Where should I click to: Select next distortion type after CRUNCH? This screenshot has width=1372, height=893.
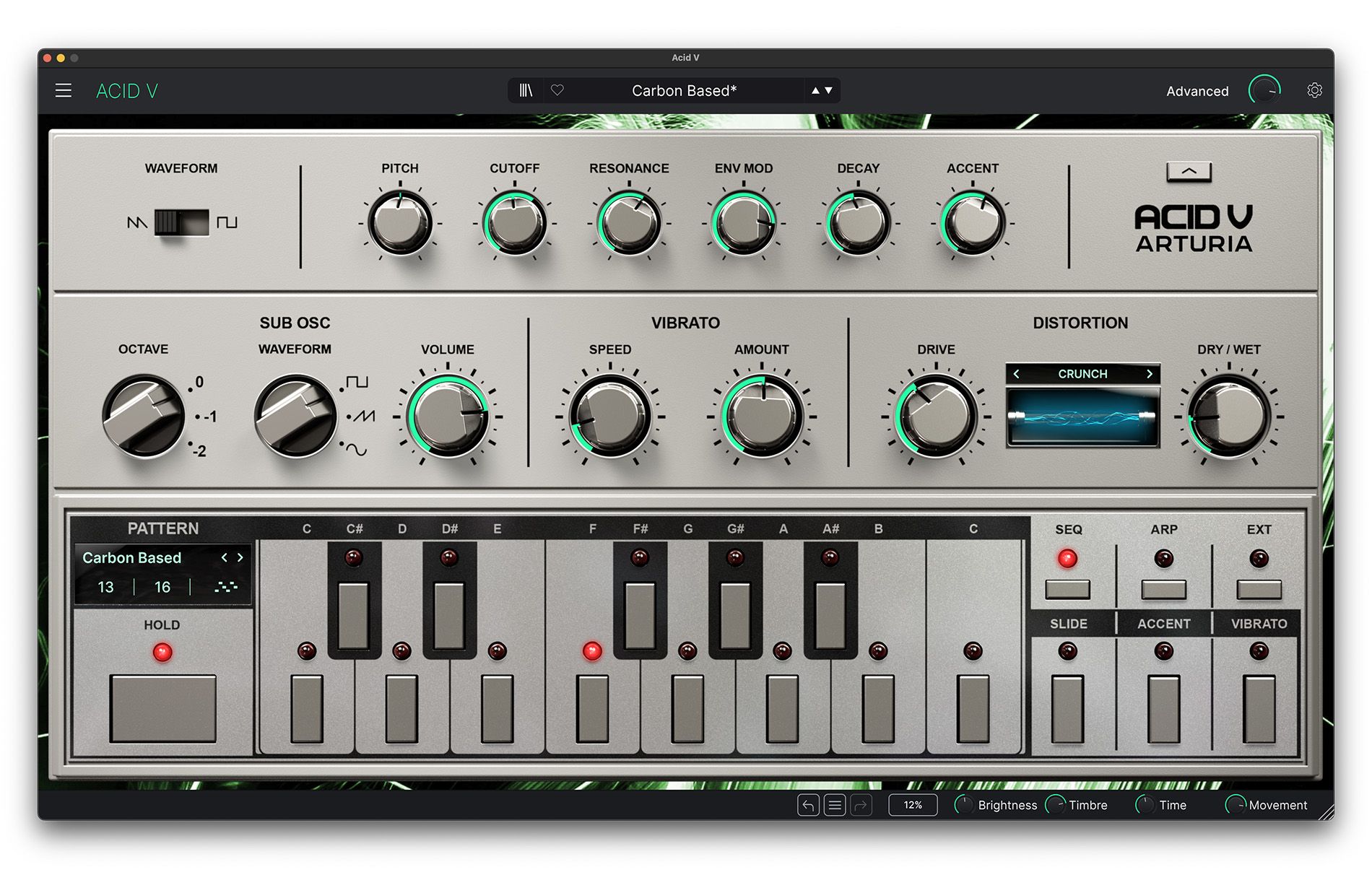[x=1150, y=374]
